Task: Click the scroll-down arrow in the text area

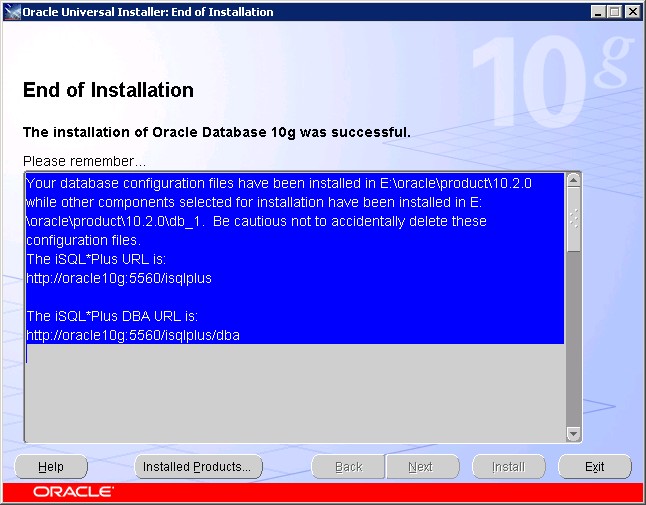Action: coord(573,434)
